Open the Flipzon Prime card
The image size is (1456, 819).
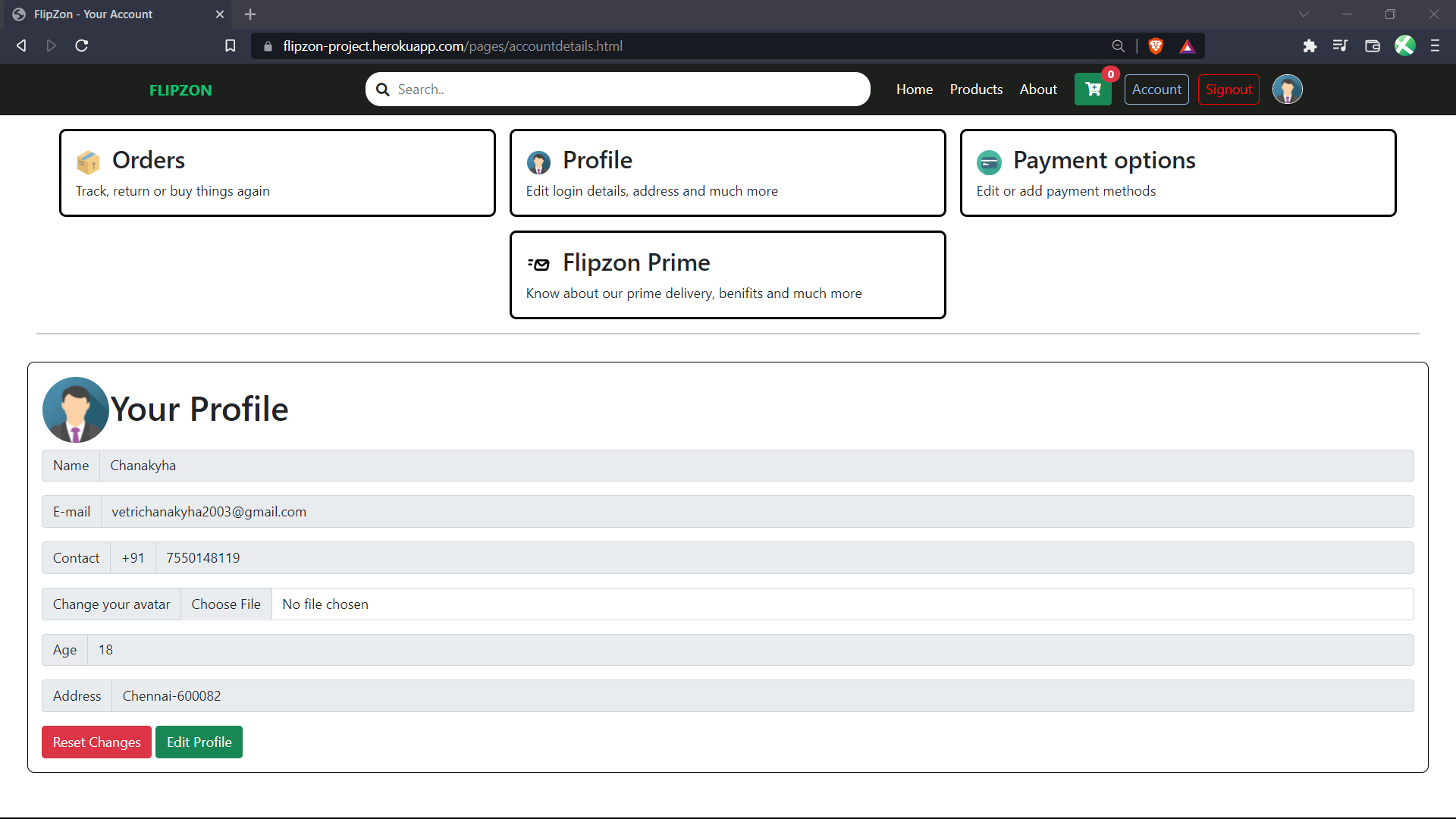(x=727, y=275)
